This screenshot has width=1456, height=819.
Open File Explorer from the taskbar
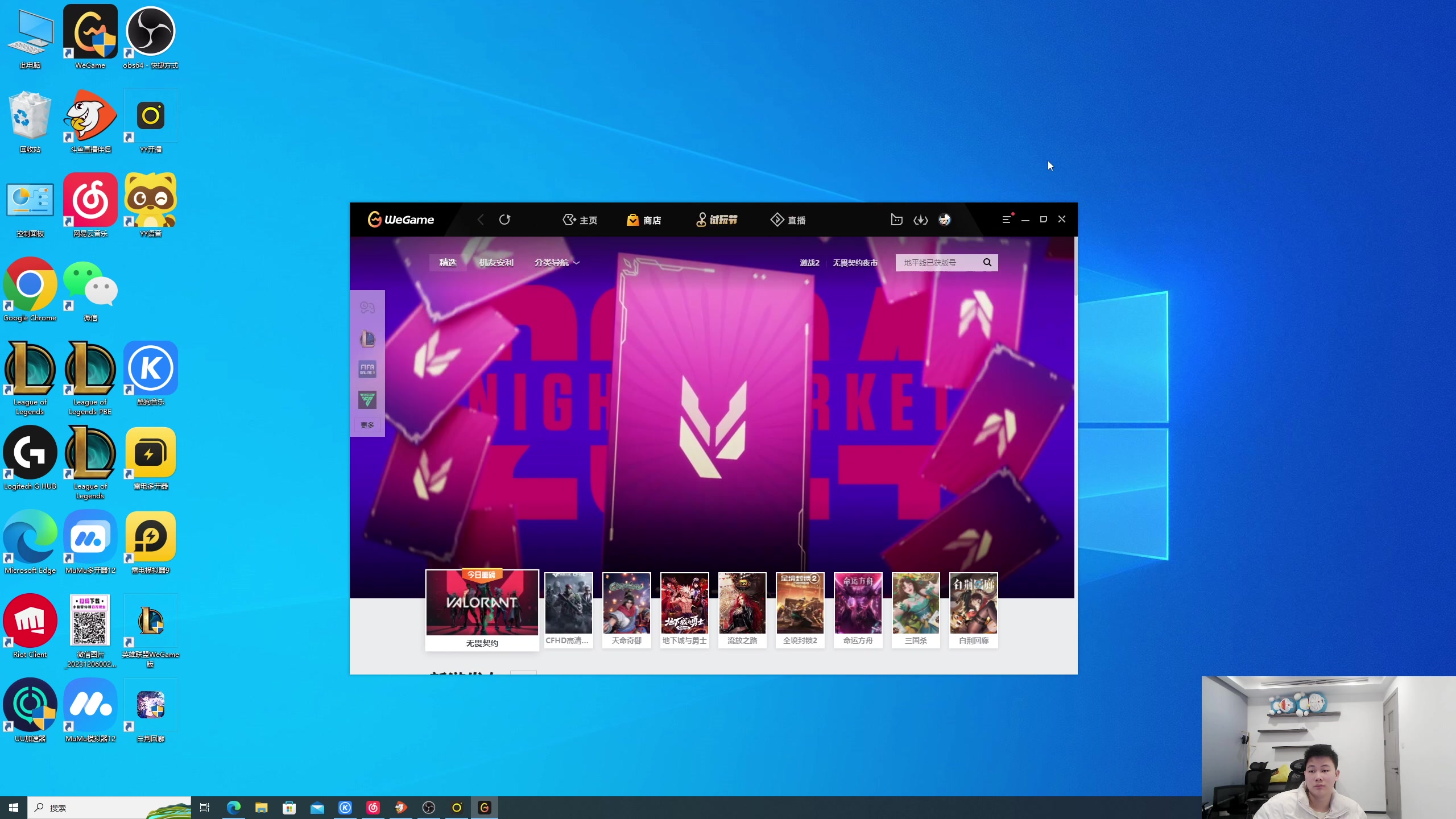point(261,808)
